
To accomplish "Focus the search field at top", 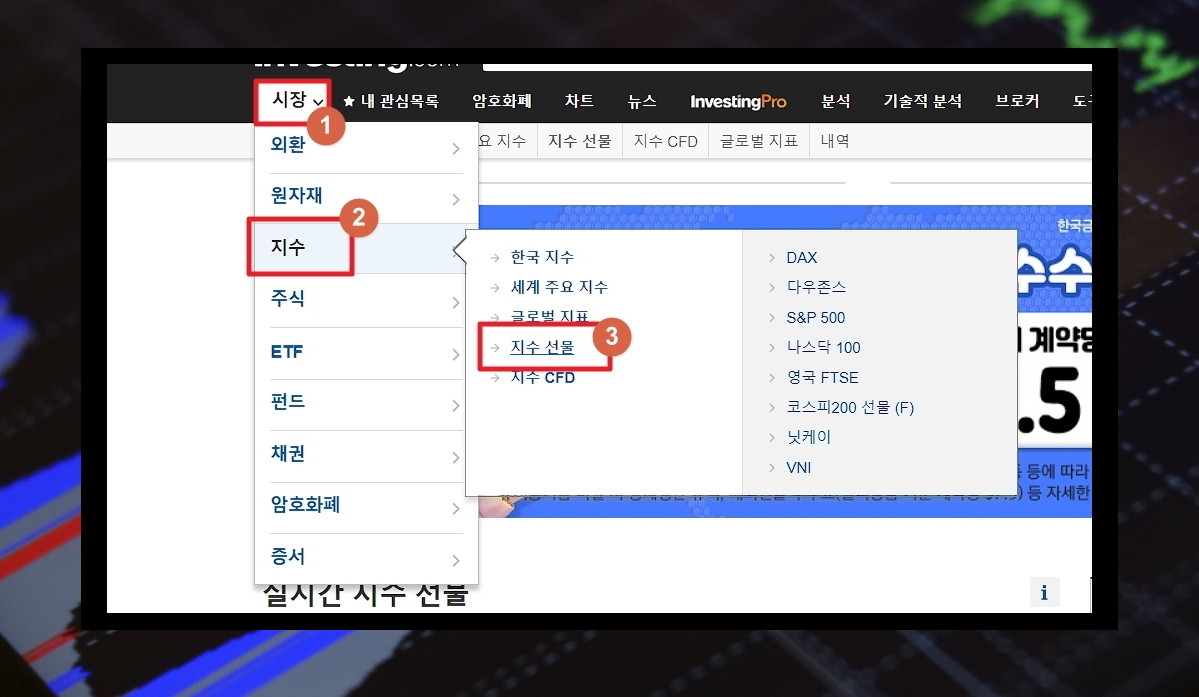I will (787, 67).
